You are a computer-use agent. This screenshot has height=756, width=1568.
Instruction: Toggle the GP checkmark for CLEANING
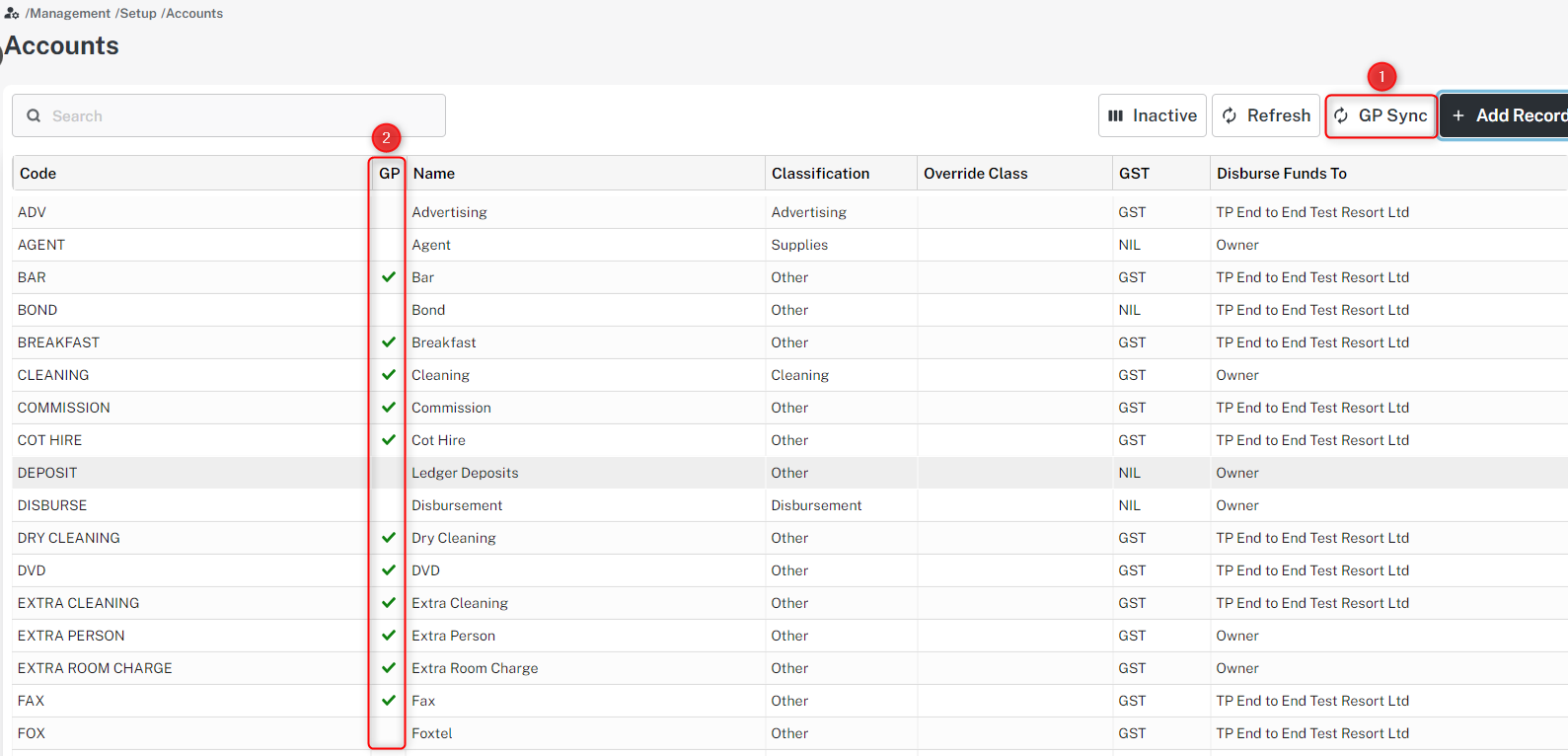(389, 375)
